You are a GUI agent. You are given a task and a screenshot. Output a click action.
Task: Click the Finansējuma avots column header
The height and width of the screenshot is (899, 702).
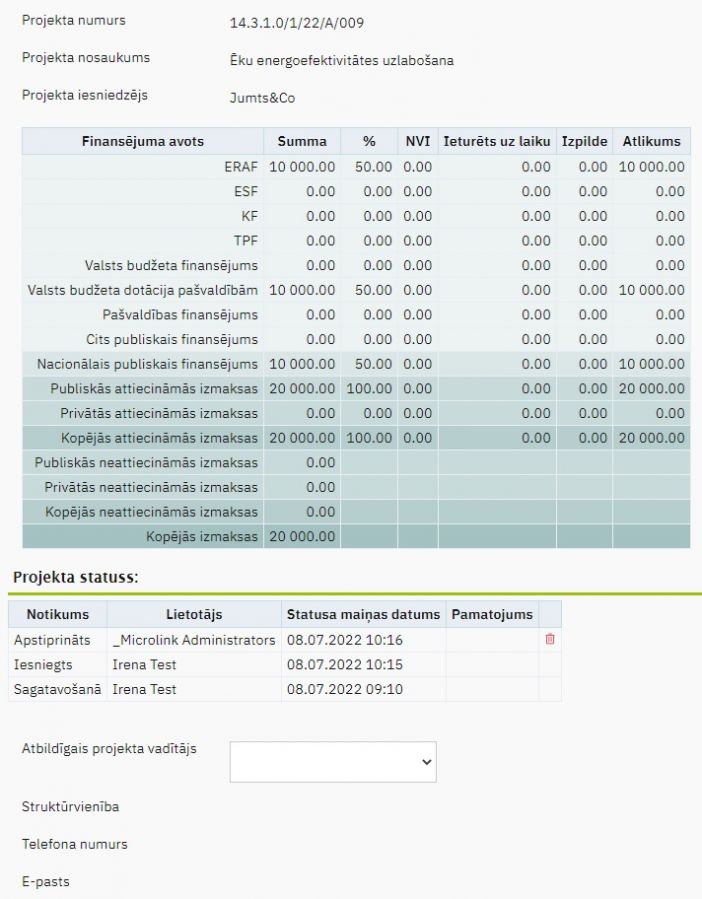[x=142, y=142]
